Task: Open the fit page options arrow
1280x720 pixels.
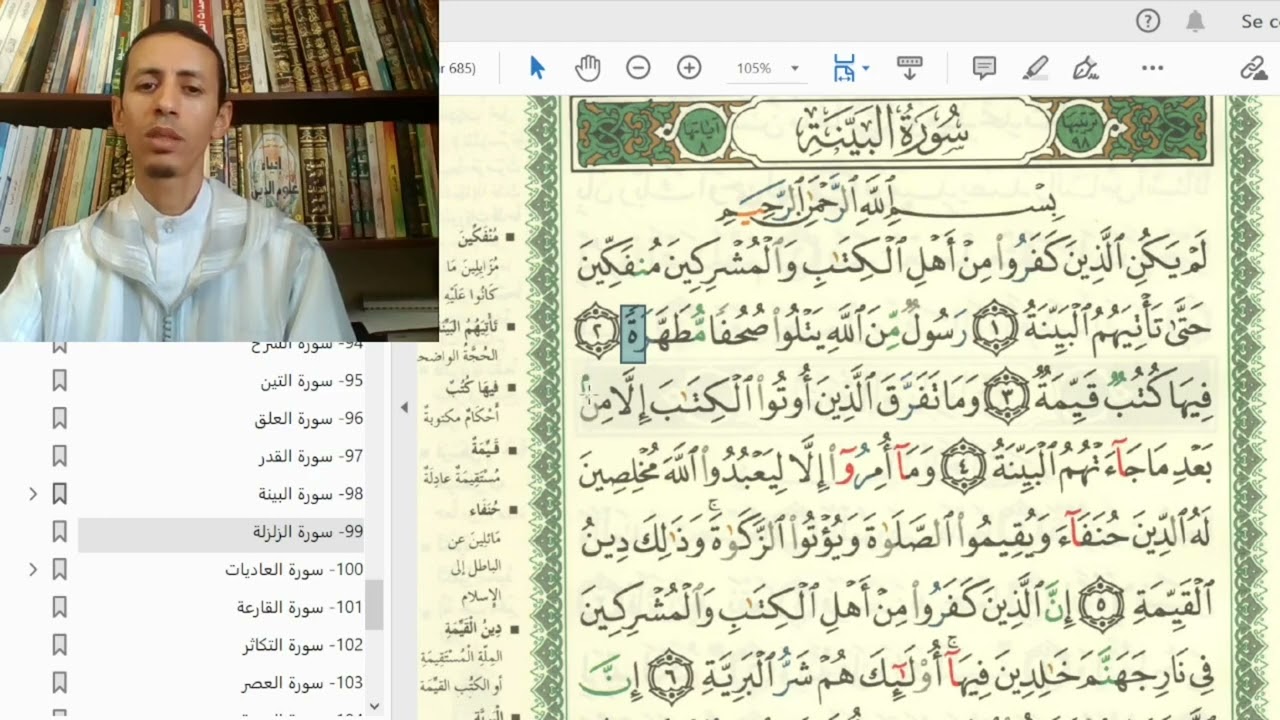Action: [x=866, y=68]
